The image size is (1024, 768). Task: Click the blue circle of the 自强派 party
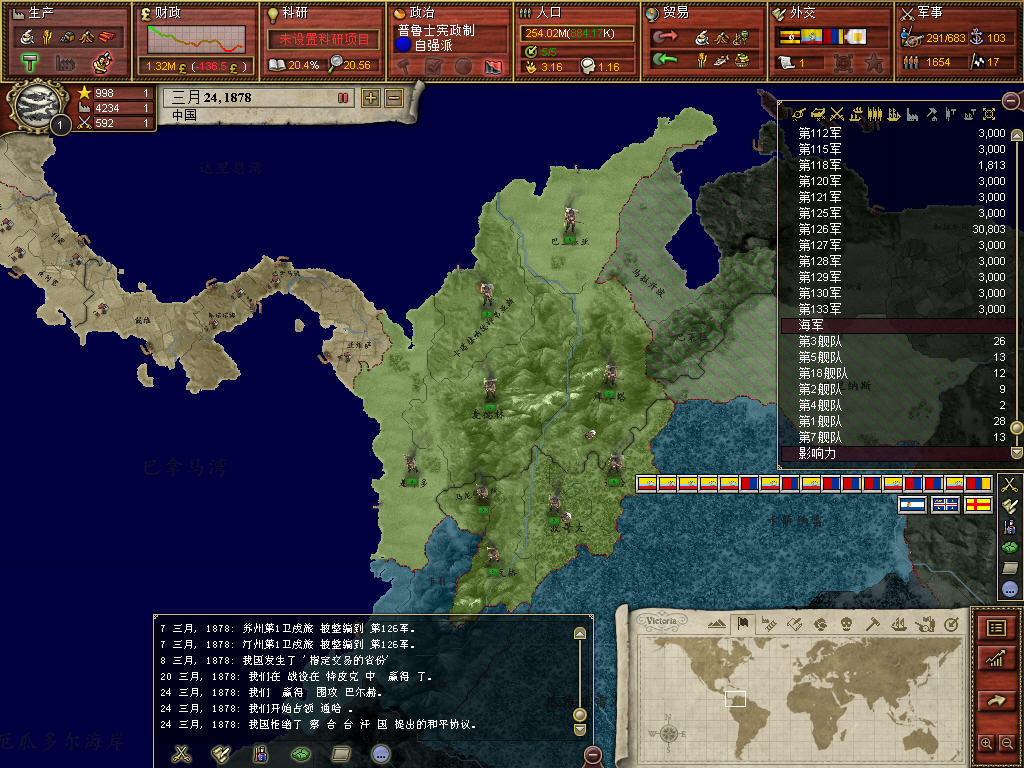[404, 45]
